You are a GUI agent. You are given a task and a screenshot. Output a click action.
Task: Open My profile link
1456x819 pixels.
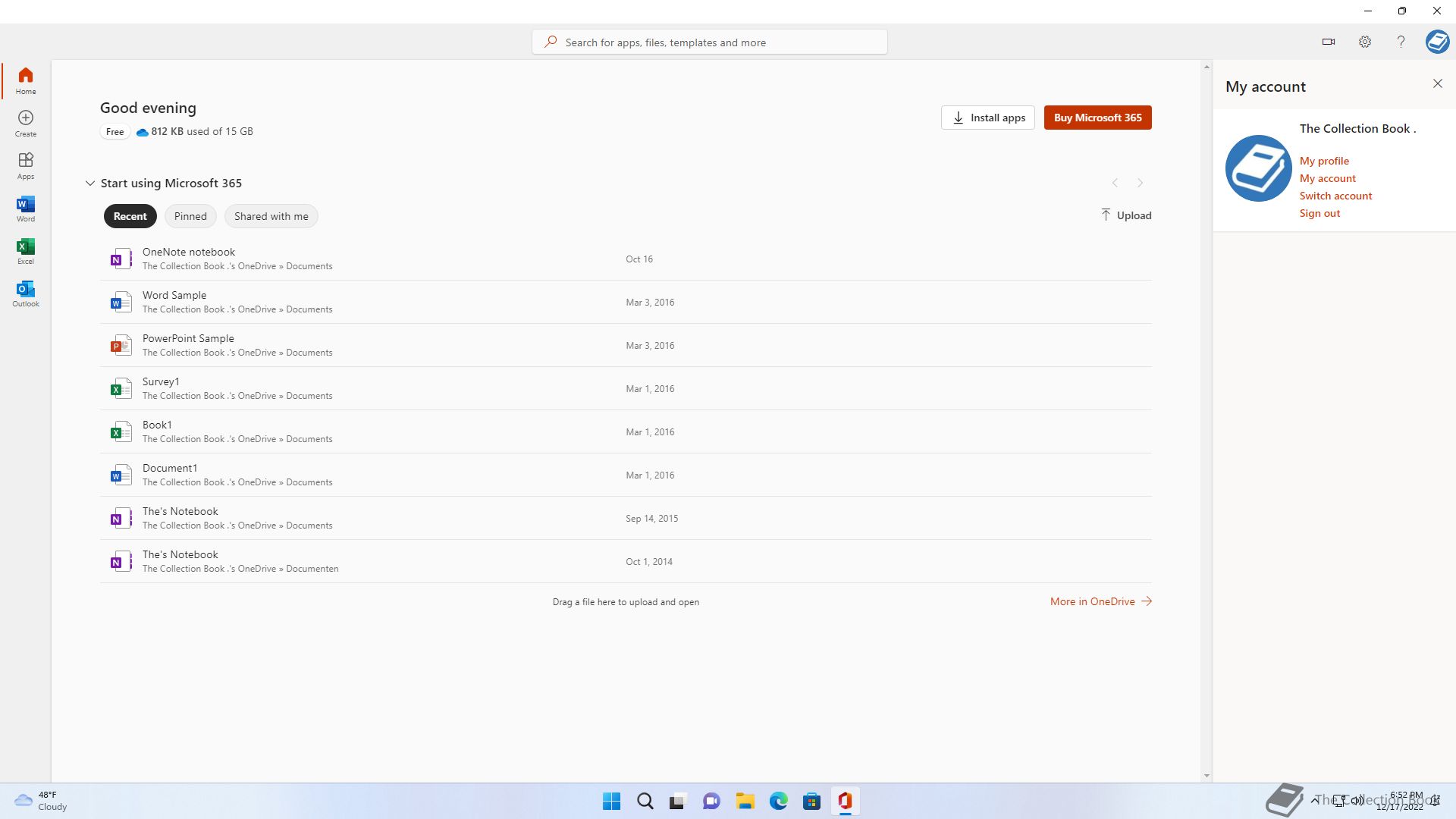[x=1324, y=161]
